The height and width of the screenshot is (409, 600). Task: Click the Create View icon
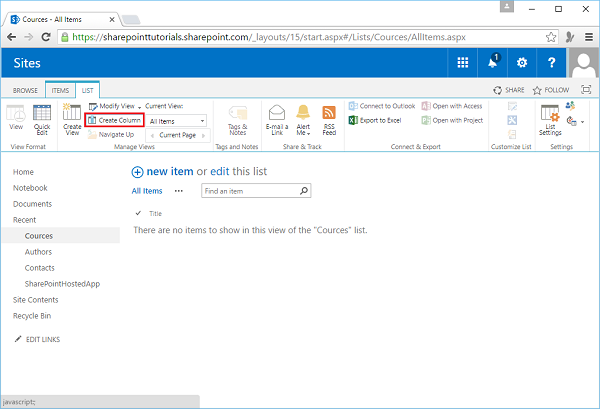(72, 119)
